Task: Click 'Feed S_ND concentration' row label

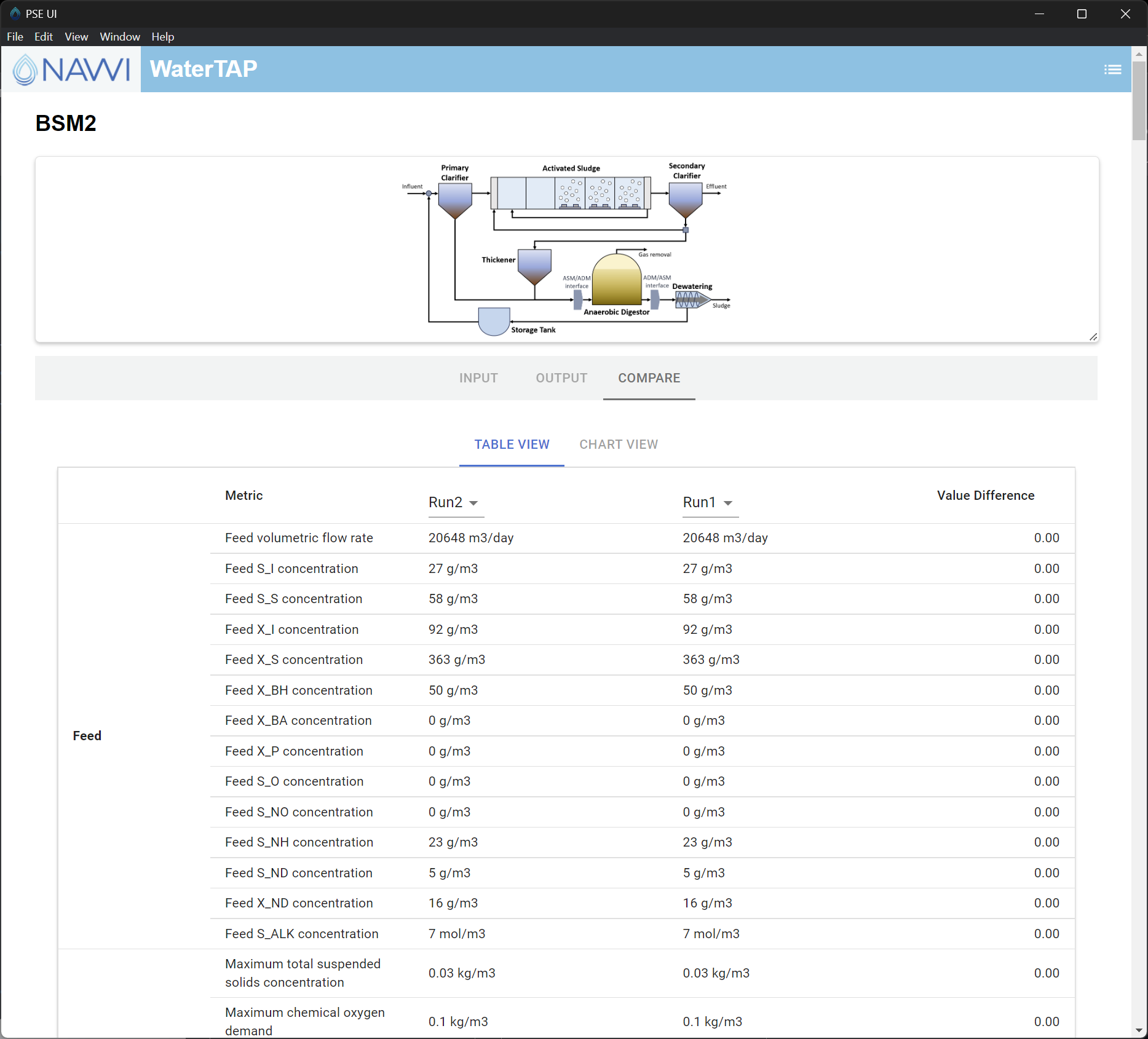Action: [299, 873]
